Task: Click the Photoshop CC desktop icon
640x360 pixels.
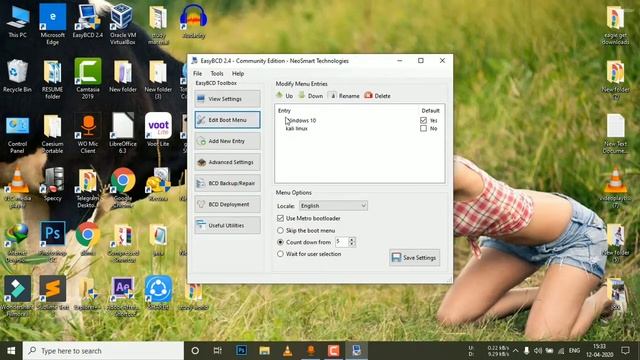Action: point(52,241)
